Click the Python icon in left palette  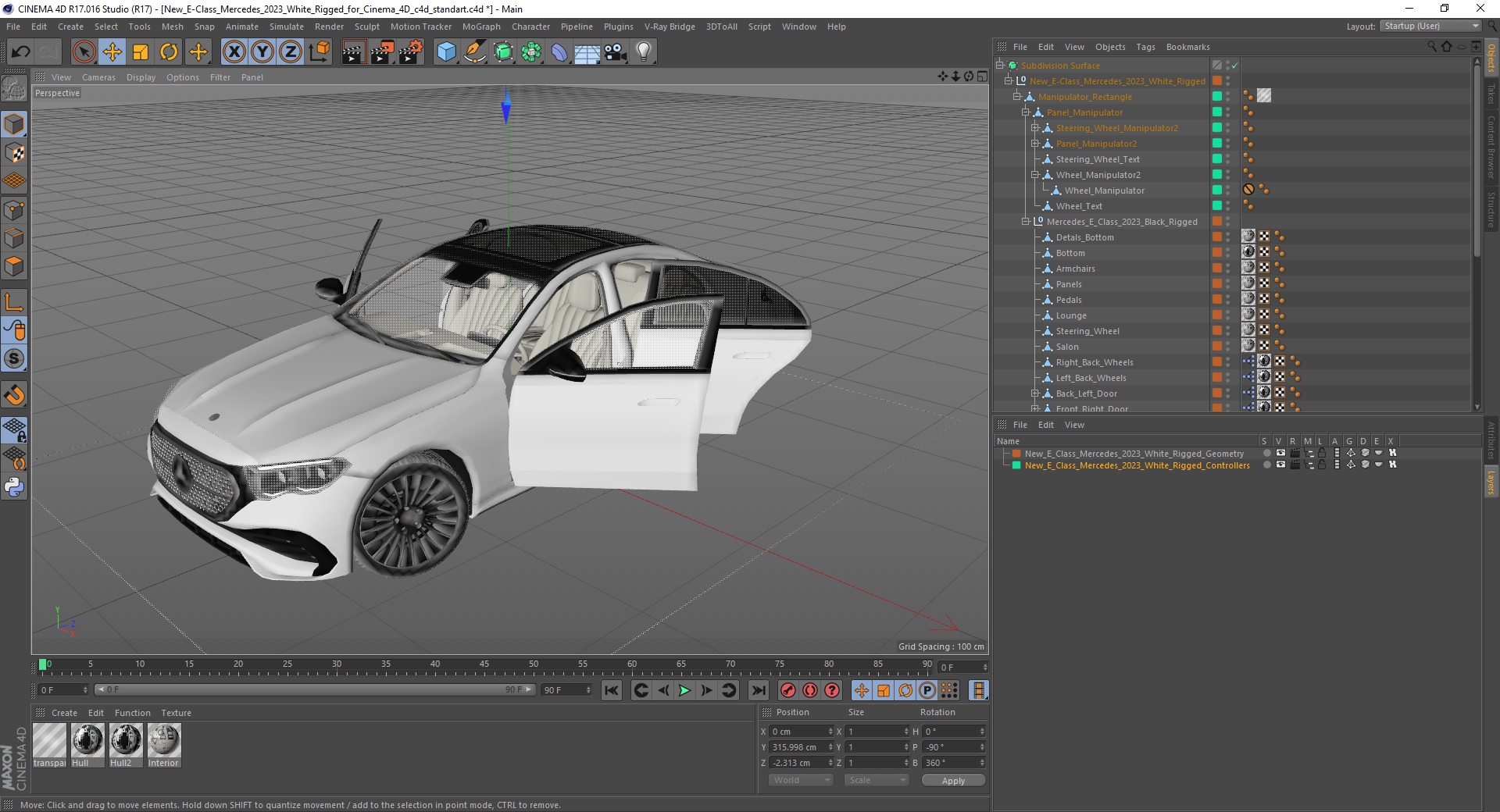coord(14,487)
